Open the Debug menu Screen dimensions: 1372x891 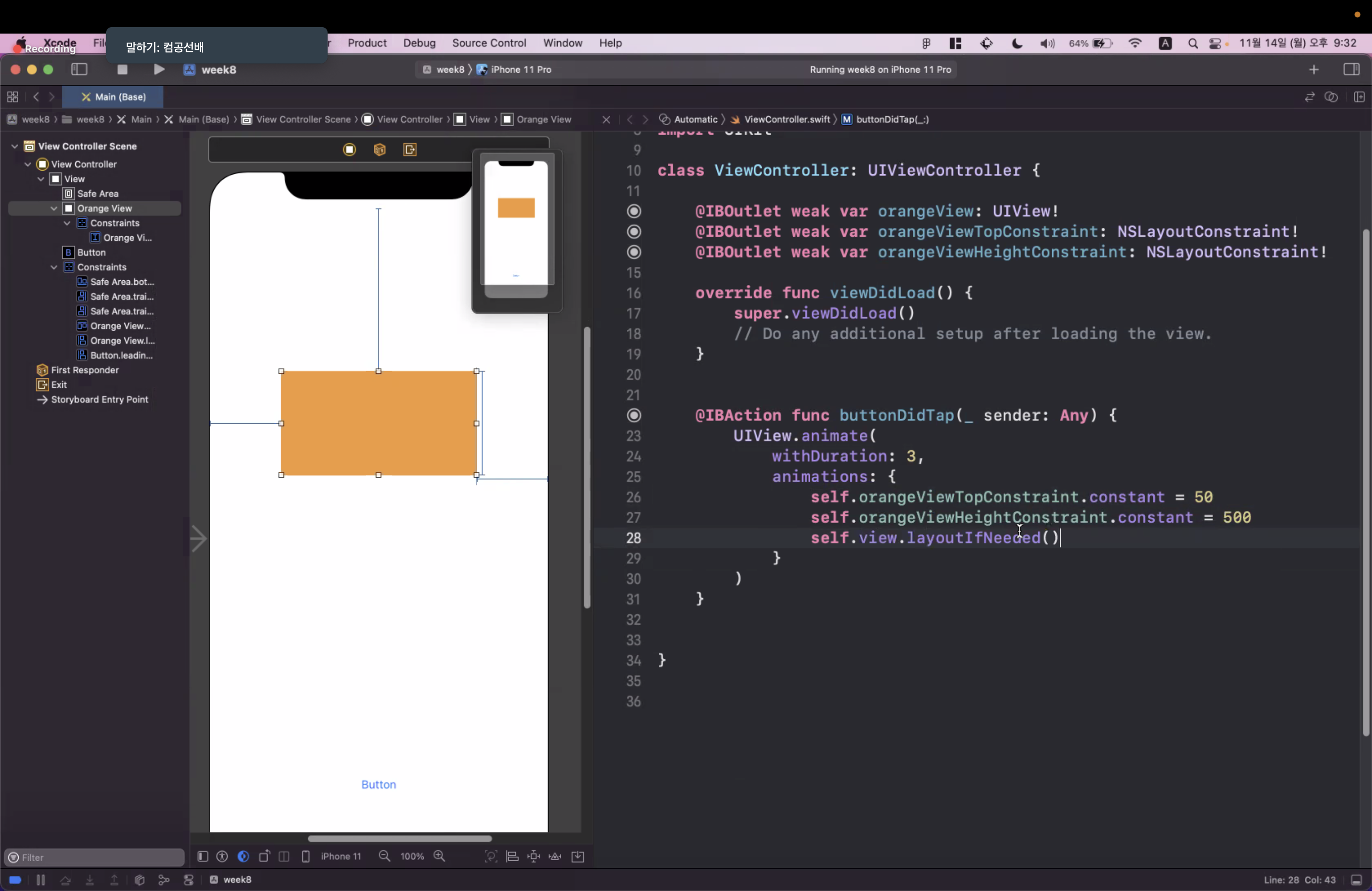(419, 43)
